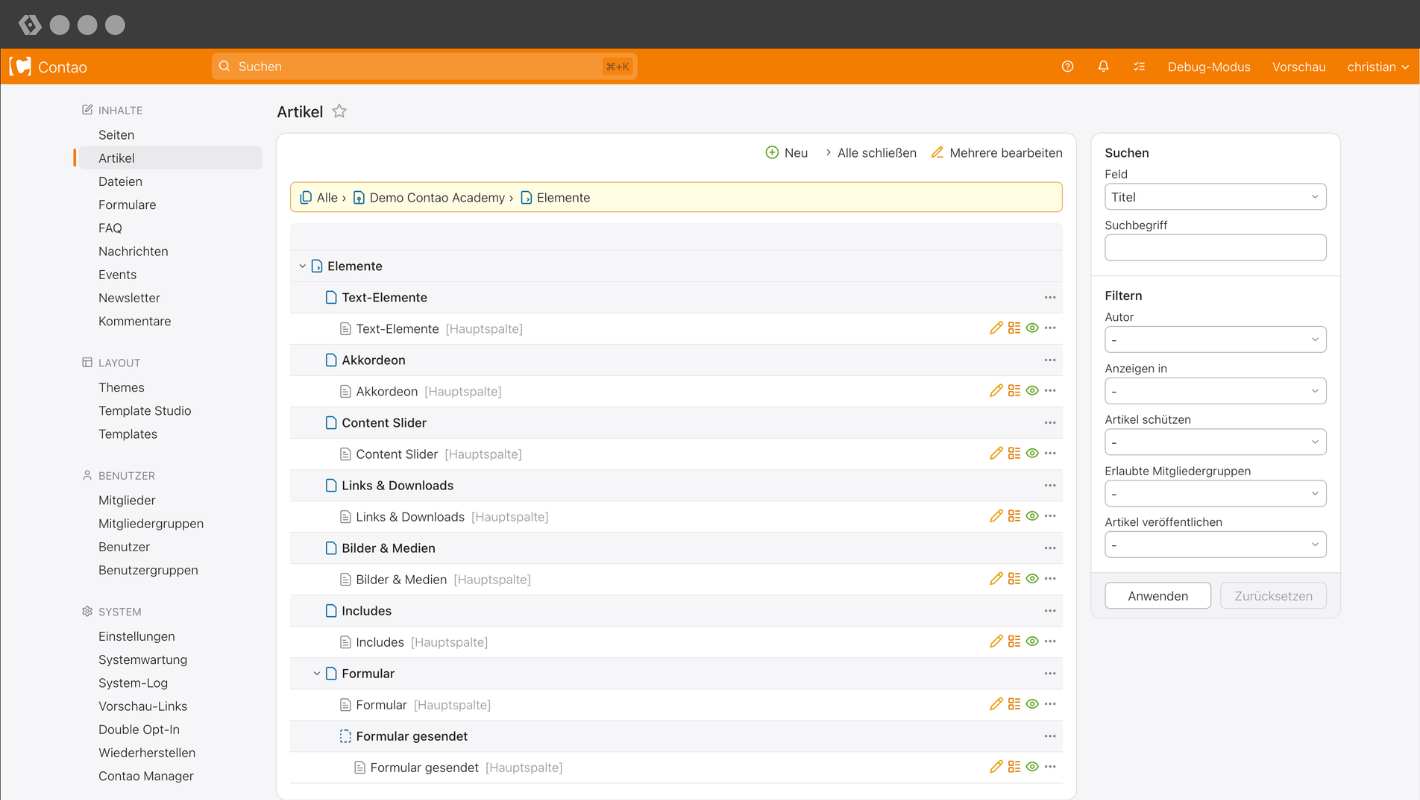
Task: Open the Autor filter dropdown
Action: click(x=1215, y=340)
